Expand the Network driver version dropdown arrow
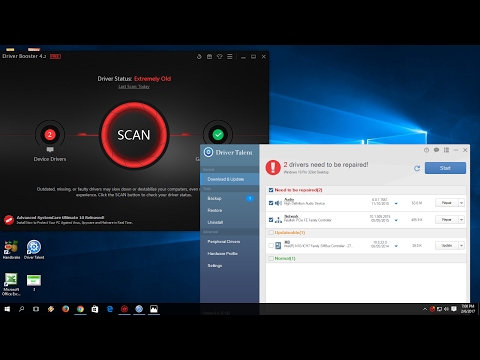The image size is (480, 360). (x=396, y=220)
